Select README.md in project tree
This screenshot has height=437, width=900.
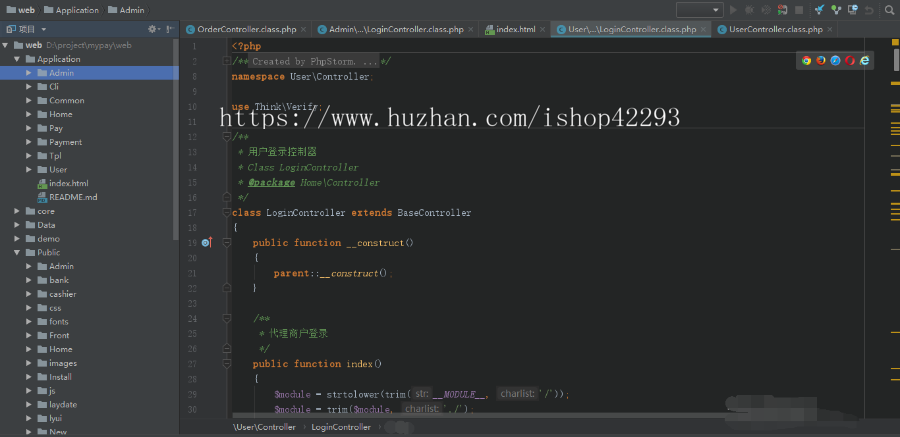[x=67, y=197]
